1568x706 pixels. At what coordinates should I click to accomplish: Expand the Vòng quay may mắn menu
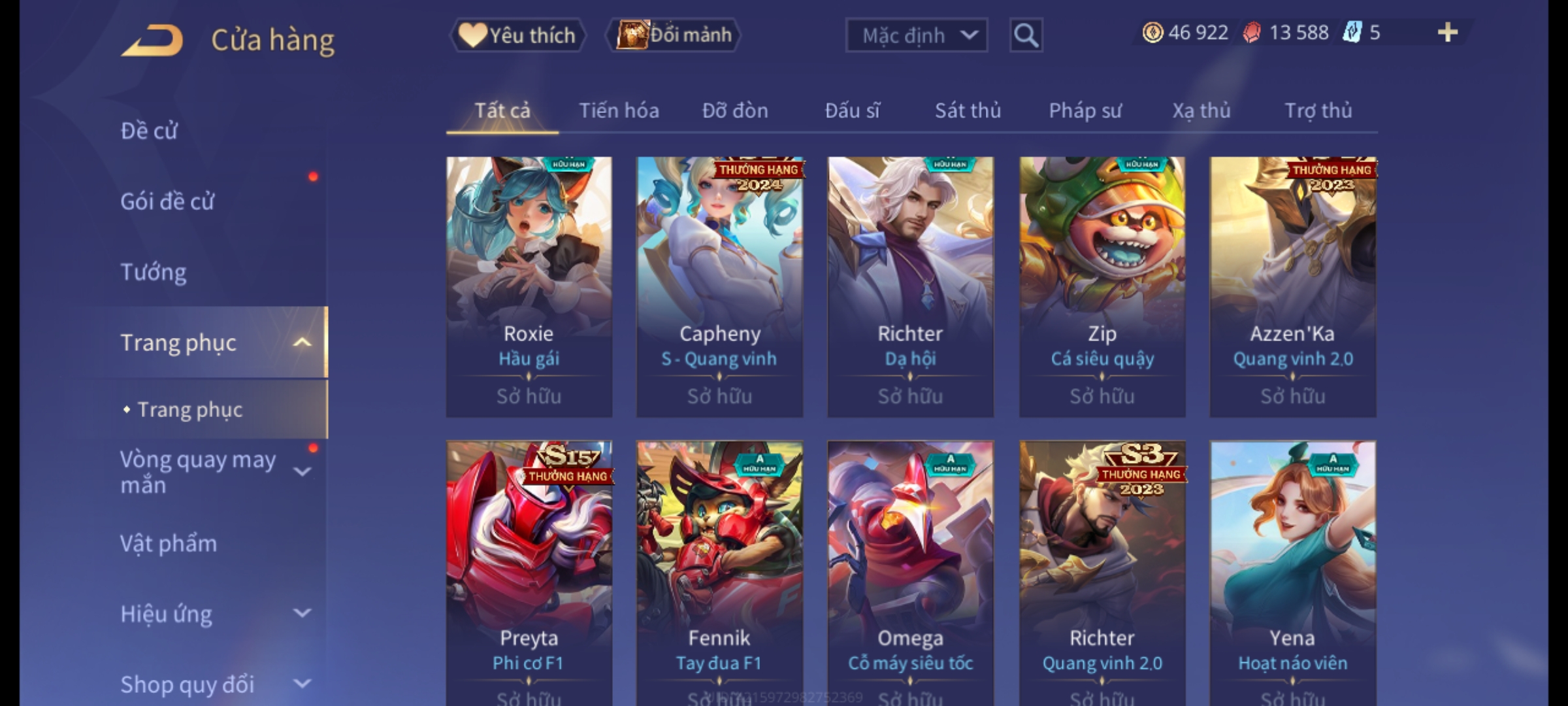(302, 471)
